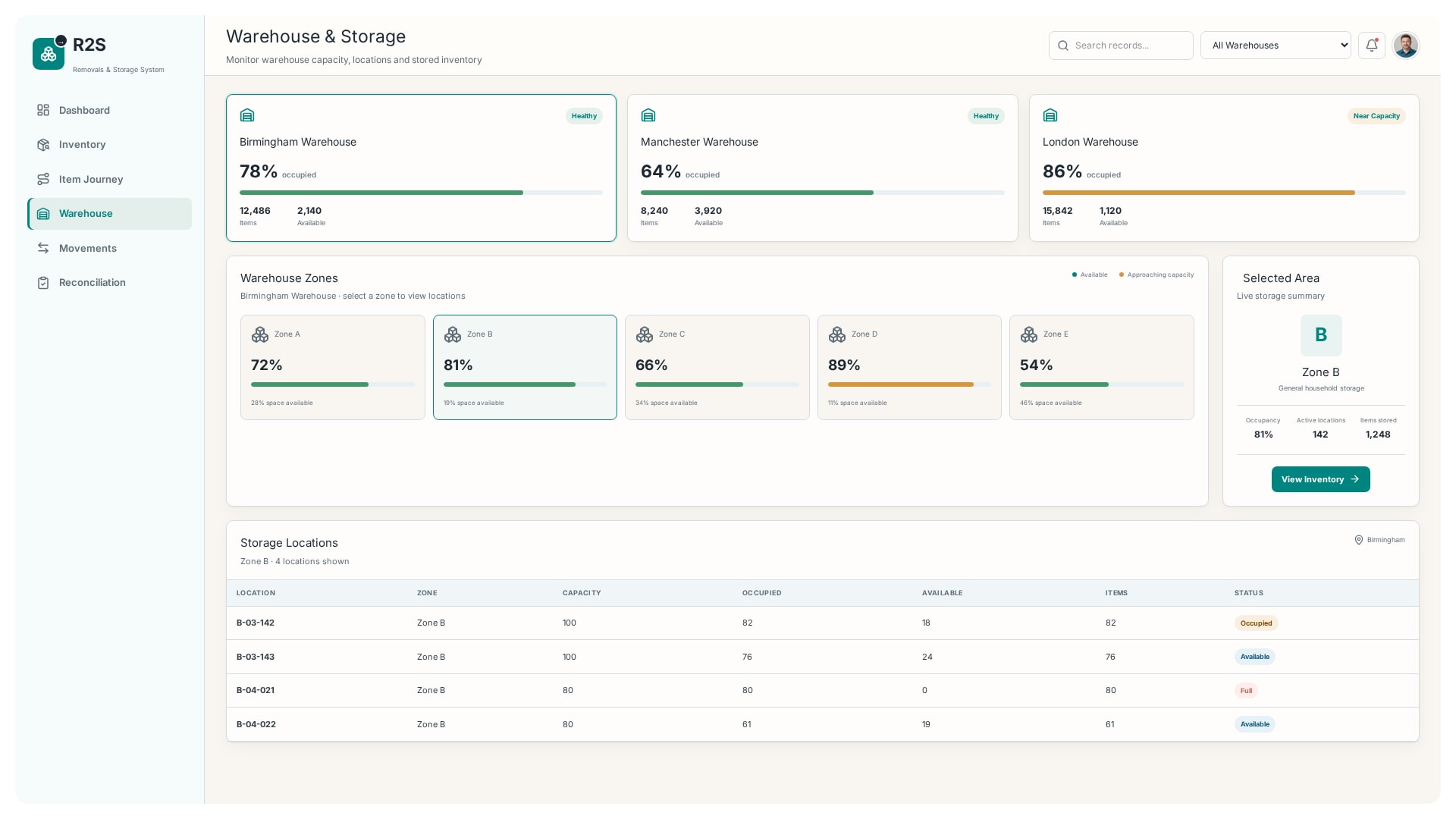The image size is (1456, 819).
Task: Click the Manchester Warehouse card icon
Action: click(x=648, y=115)
